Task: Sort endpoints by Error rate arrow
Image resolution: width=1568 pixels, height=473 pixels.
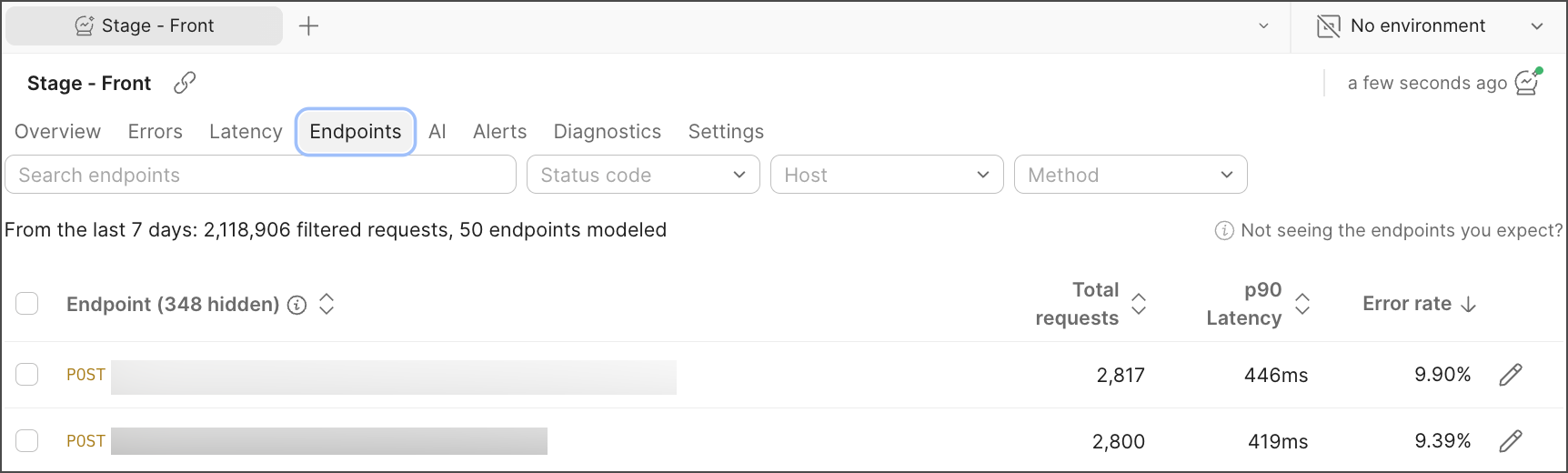Action: [x=1468, y=305]
